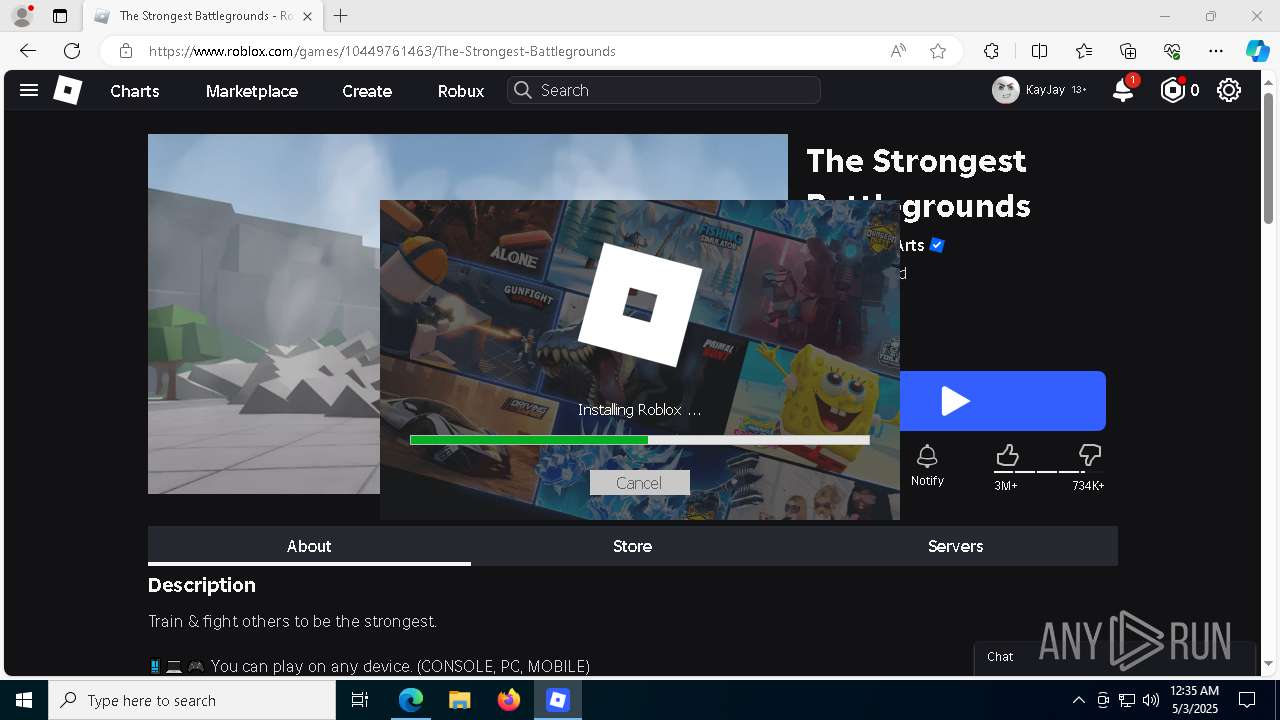Dislike the game with thumbs down
This screenshot has width=1280, height=720.
1089,457
